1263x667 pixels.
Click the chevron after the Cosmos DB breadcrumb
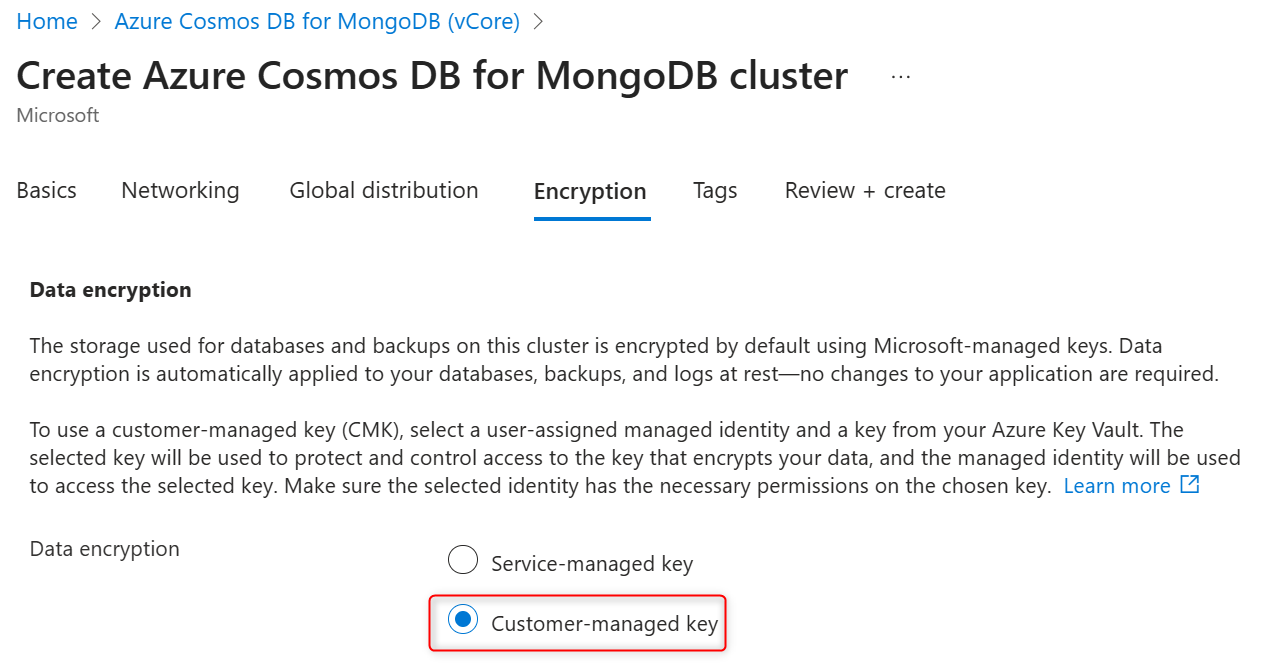(538, 22)
